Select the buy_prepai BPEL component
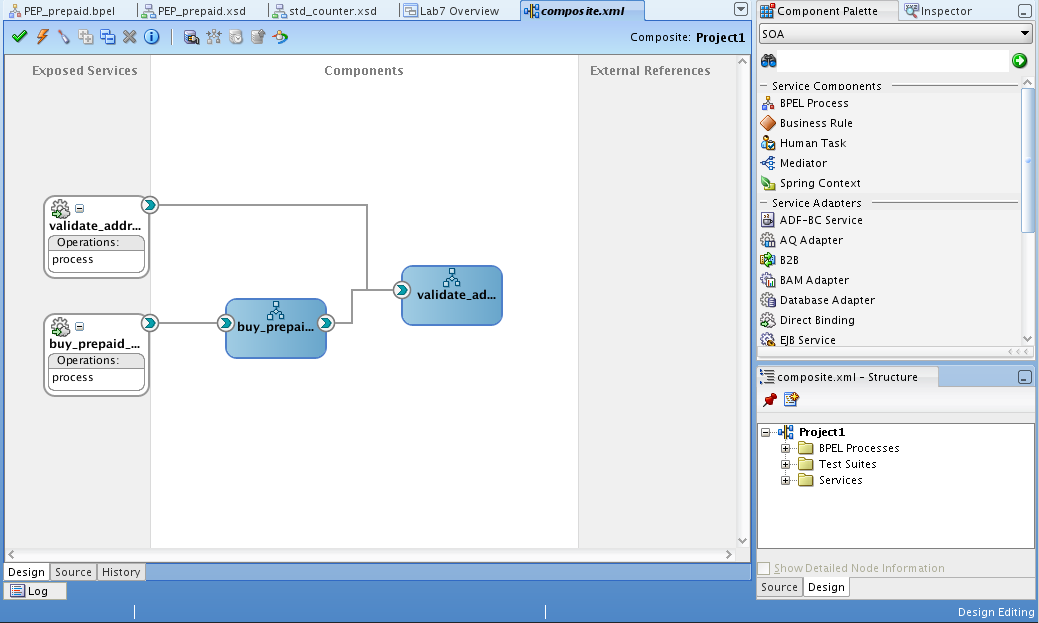The width and height of the screenshot is (1039, 623). (276, 328)
